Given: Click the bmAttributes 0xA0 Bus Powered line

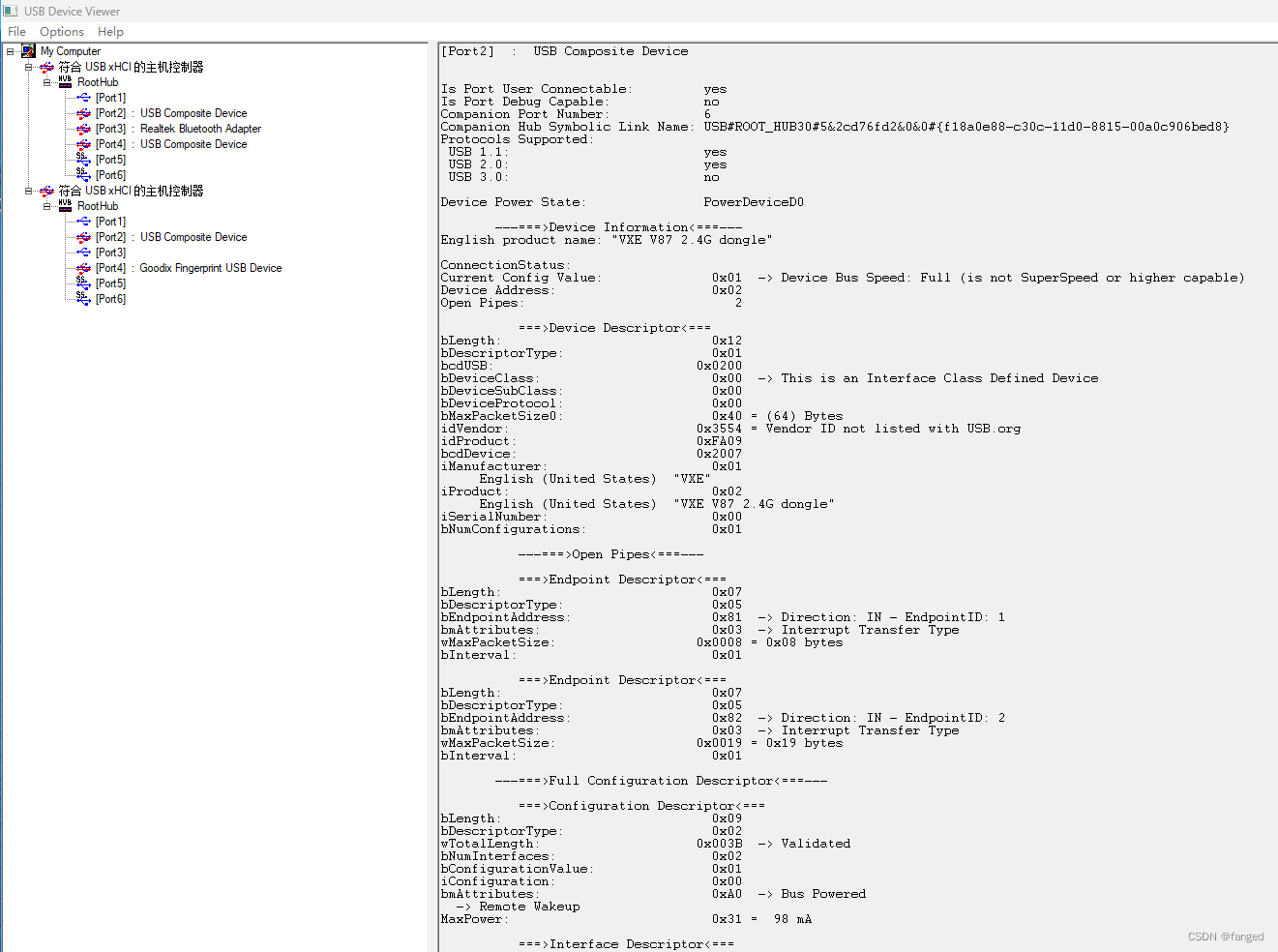Looking at the screenshot, I should pos(653,894).
